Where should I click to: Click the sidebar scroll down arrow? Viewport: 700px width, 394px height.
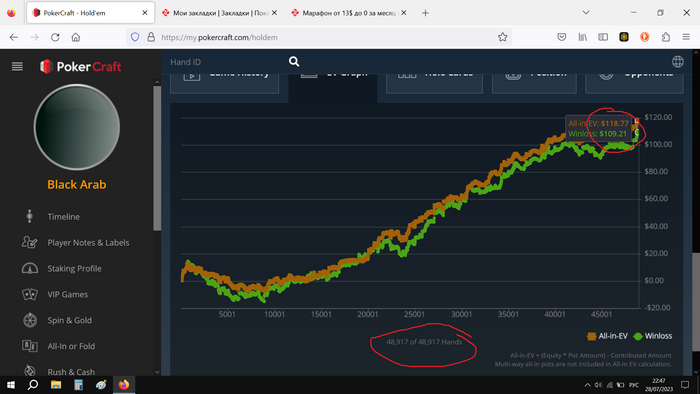tap(157, 372)
